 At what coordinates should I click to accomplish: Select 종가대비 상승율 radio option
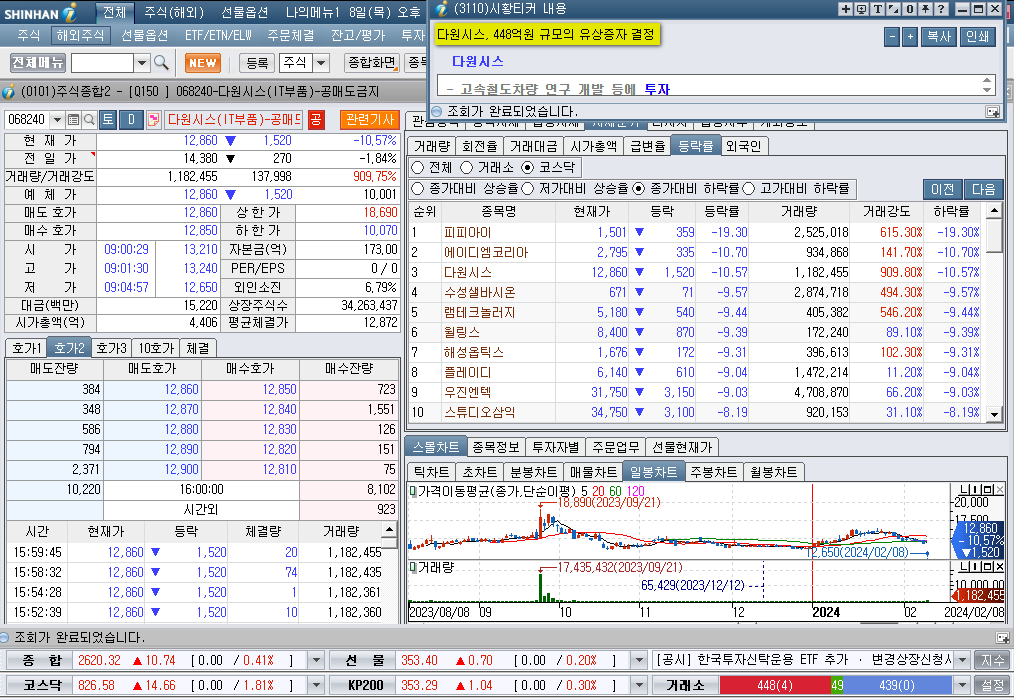tap(418, 188)
